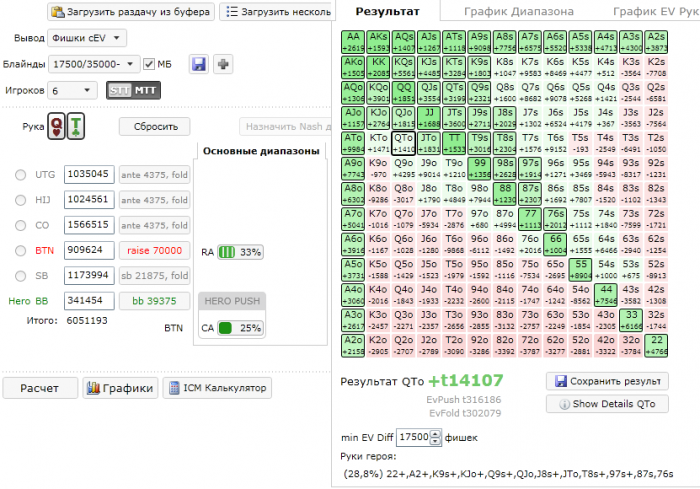
Task: Open the Игроков count dropdown
Action: (x=72, y=91)
